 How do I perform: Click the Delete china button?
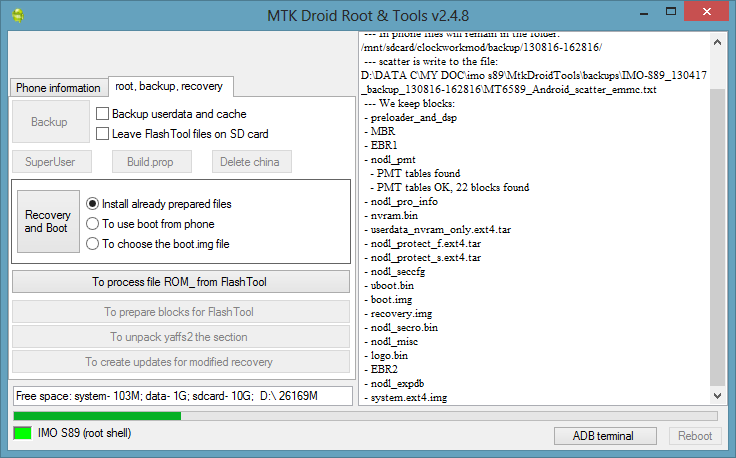[x=252, y=162]
